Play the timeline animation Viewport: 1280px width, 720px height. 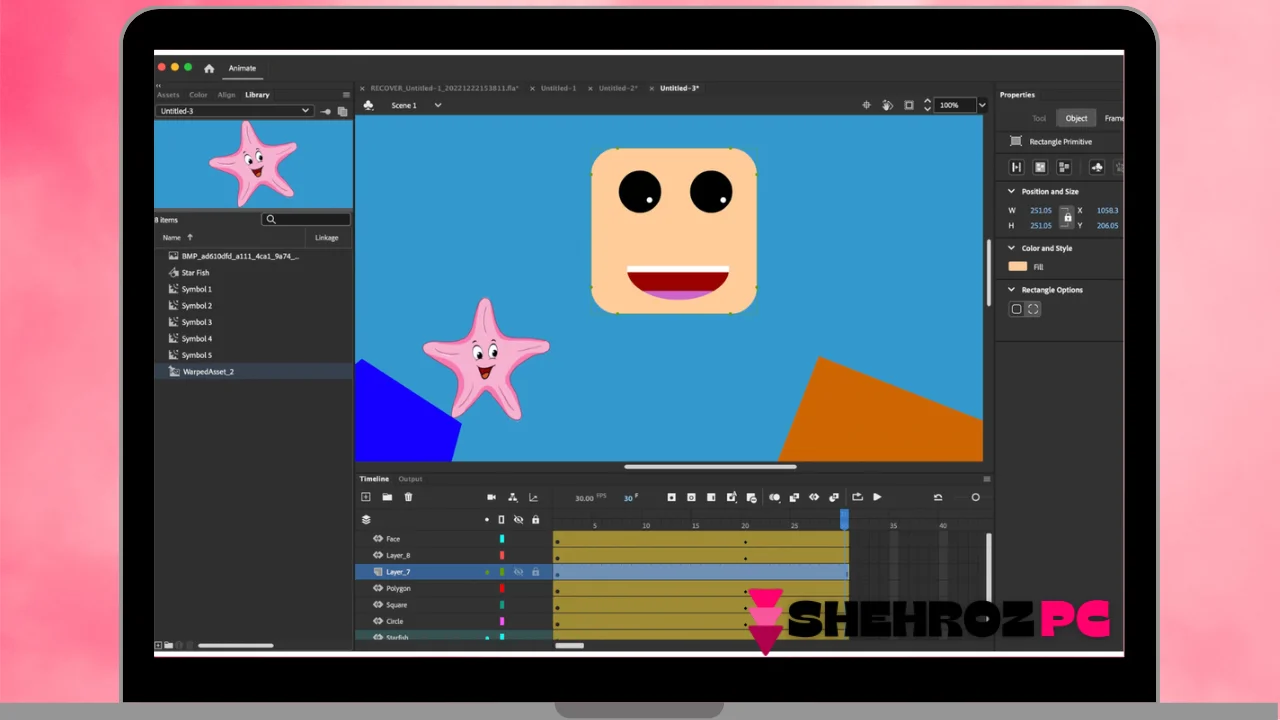pos(877,497)
